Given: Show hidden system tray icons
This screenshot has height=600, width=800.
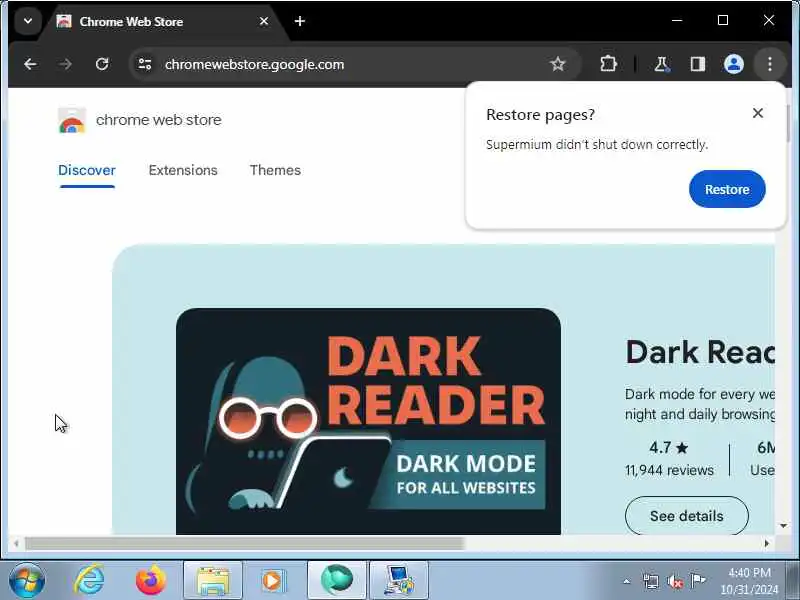Looking at the screenshot, I should pyautogui.click(x=627, y=581).
